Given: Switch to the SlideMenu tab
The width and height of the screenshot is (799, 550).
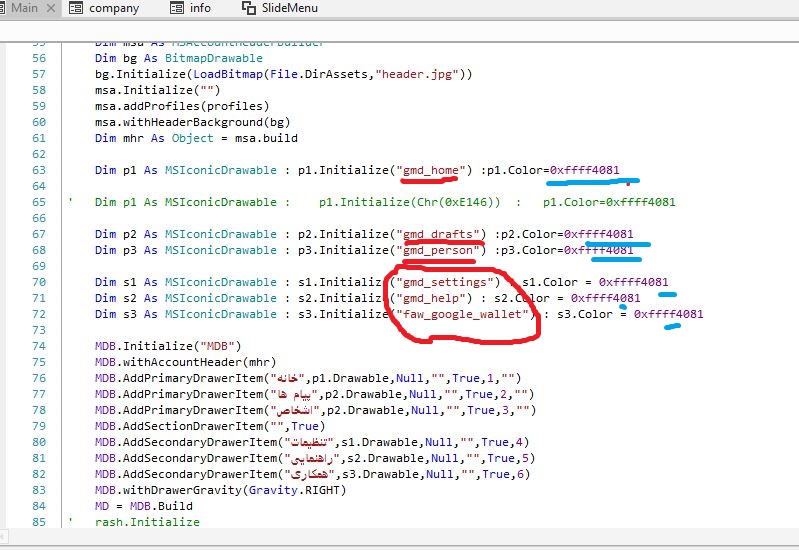Looking at the screenshot, I should point(291,8).
